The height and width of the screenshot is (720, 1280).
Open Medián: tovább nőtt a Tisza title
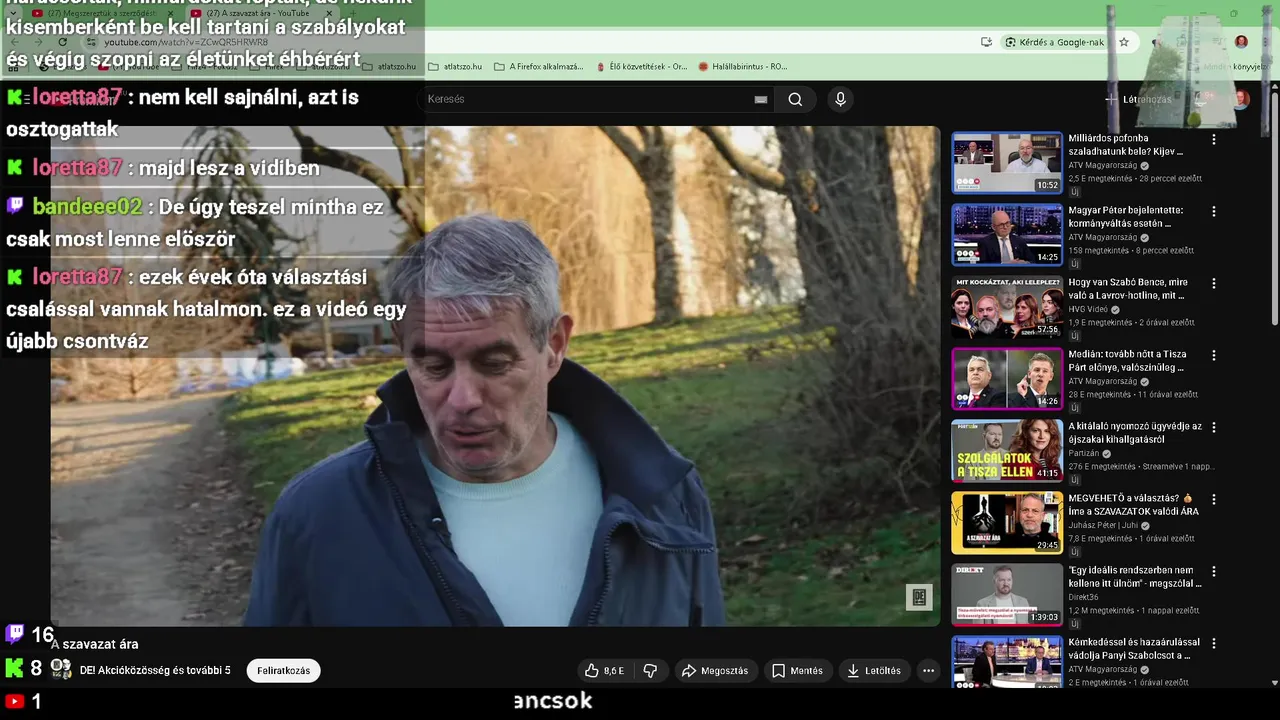coord(1127,361)
